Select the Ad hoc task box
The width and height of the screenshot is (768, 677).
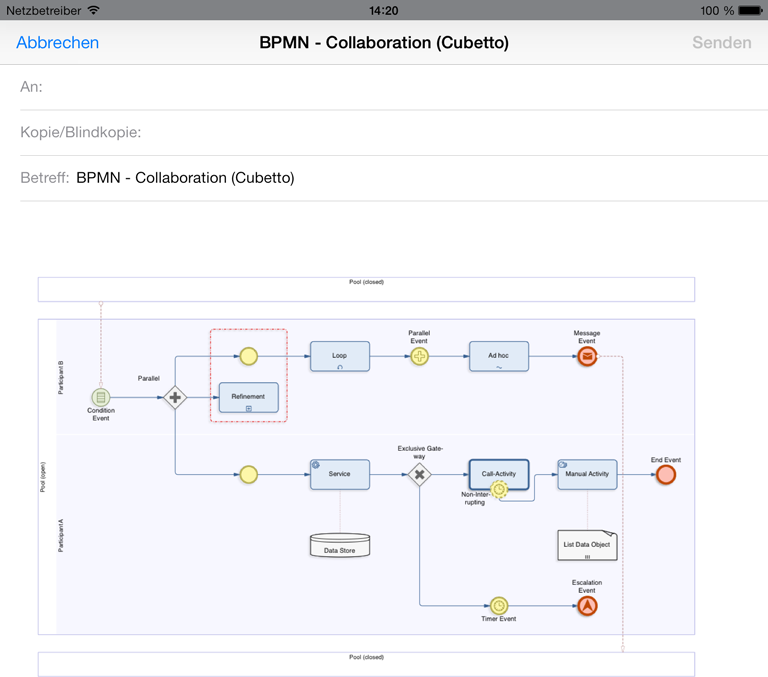tap(499, 356)
